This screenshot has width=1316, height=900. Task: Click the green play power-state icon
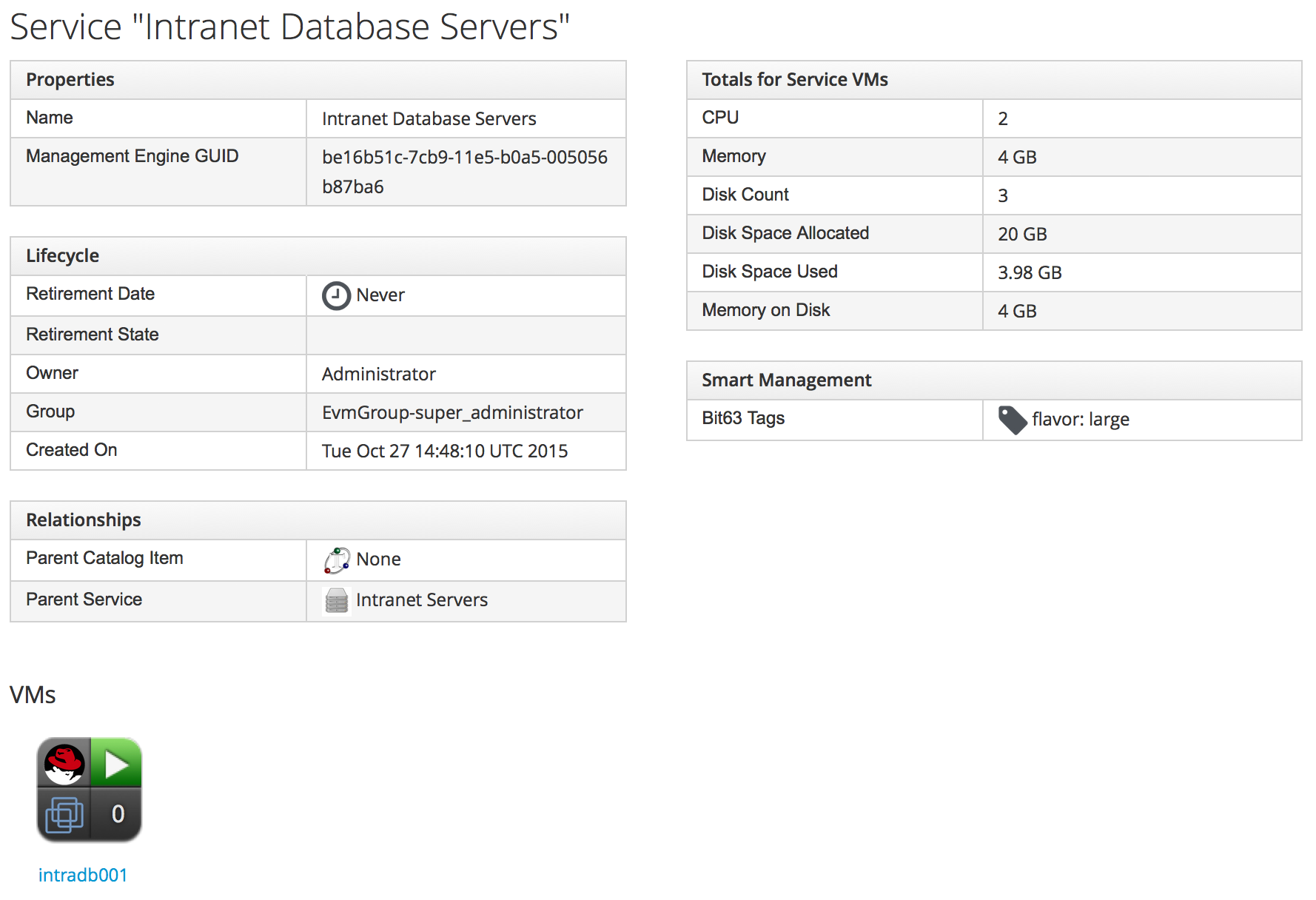coord(116,763)
